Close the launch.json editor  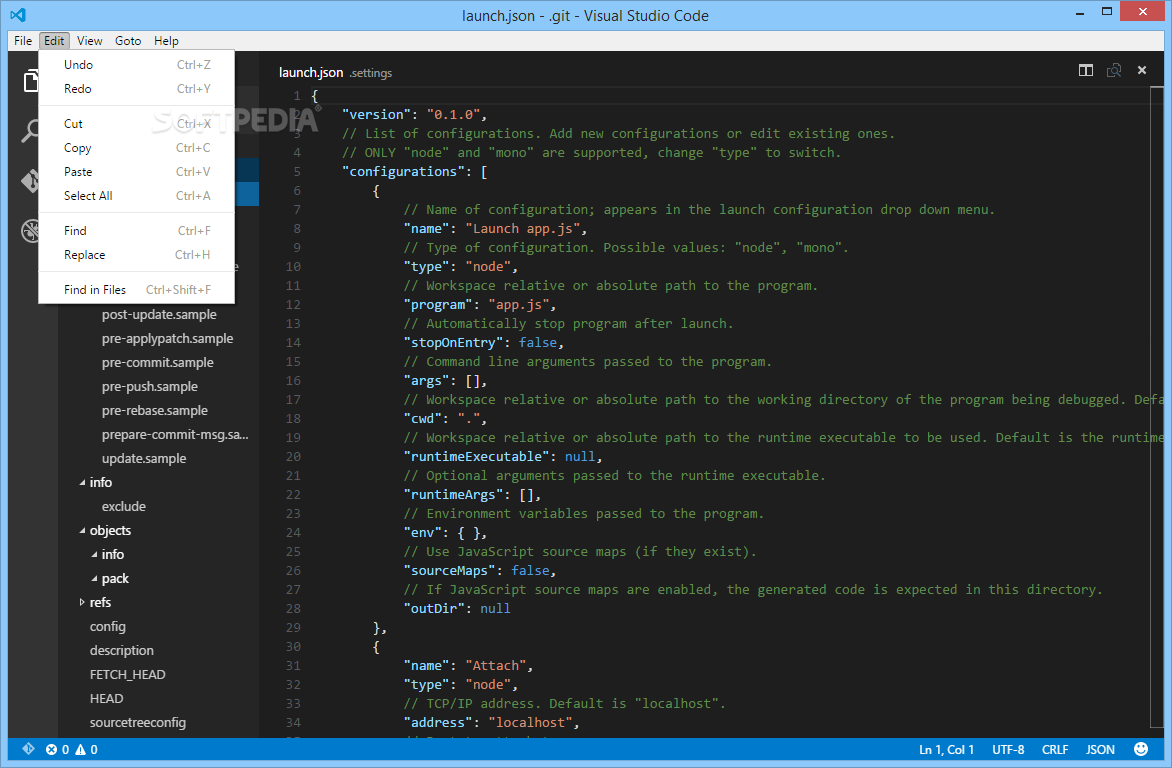click(1142, 70)
